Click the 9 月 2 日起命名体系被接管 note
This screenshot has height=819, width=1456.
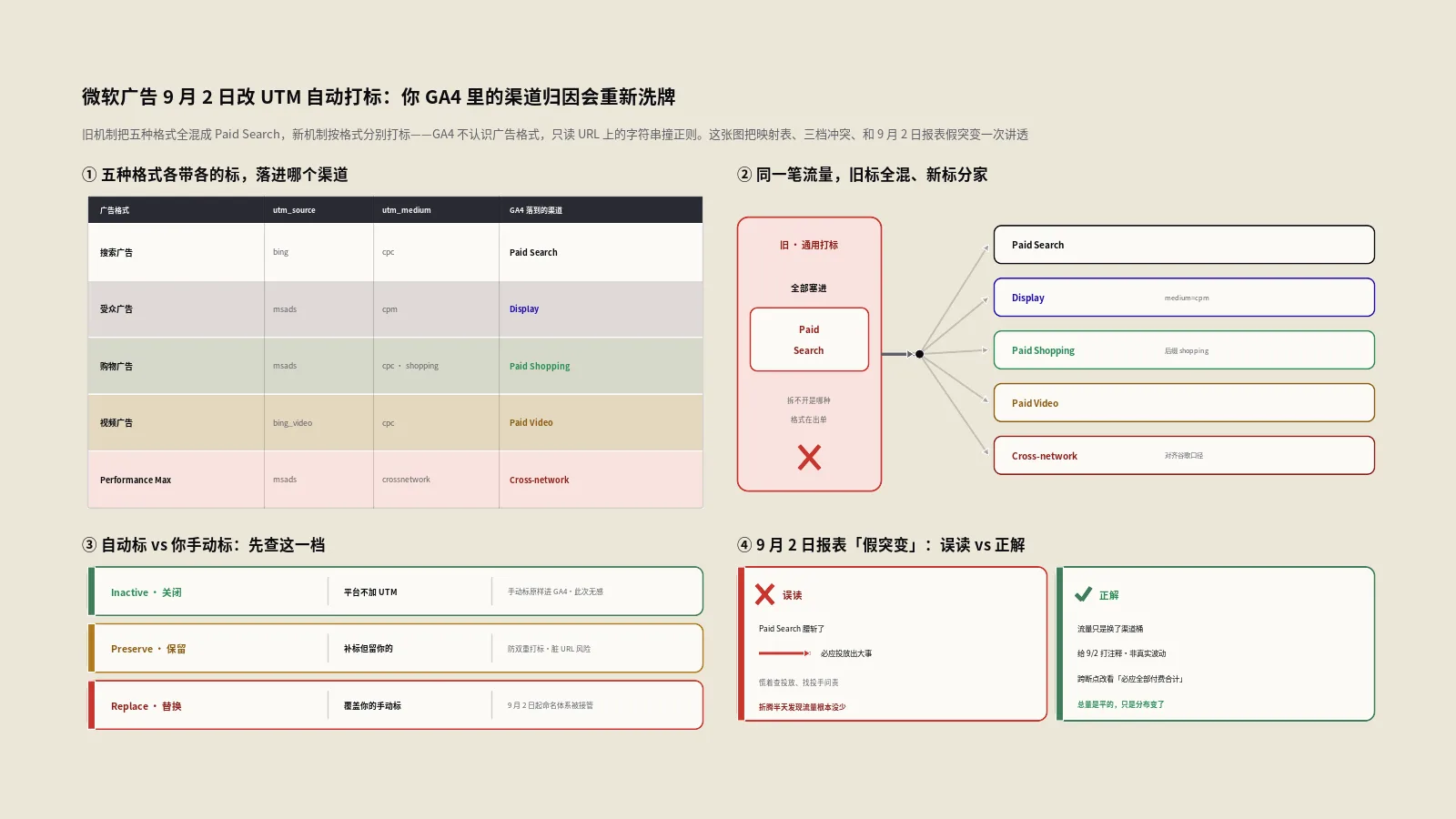pyautogui.click(x=551, y=705)
